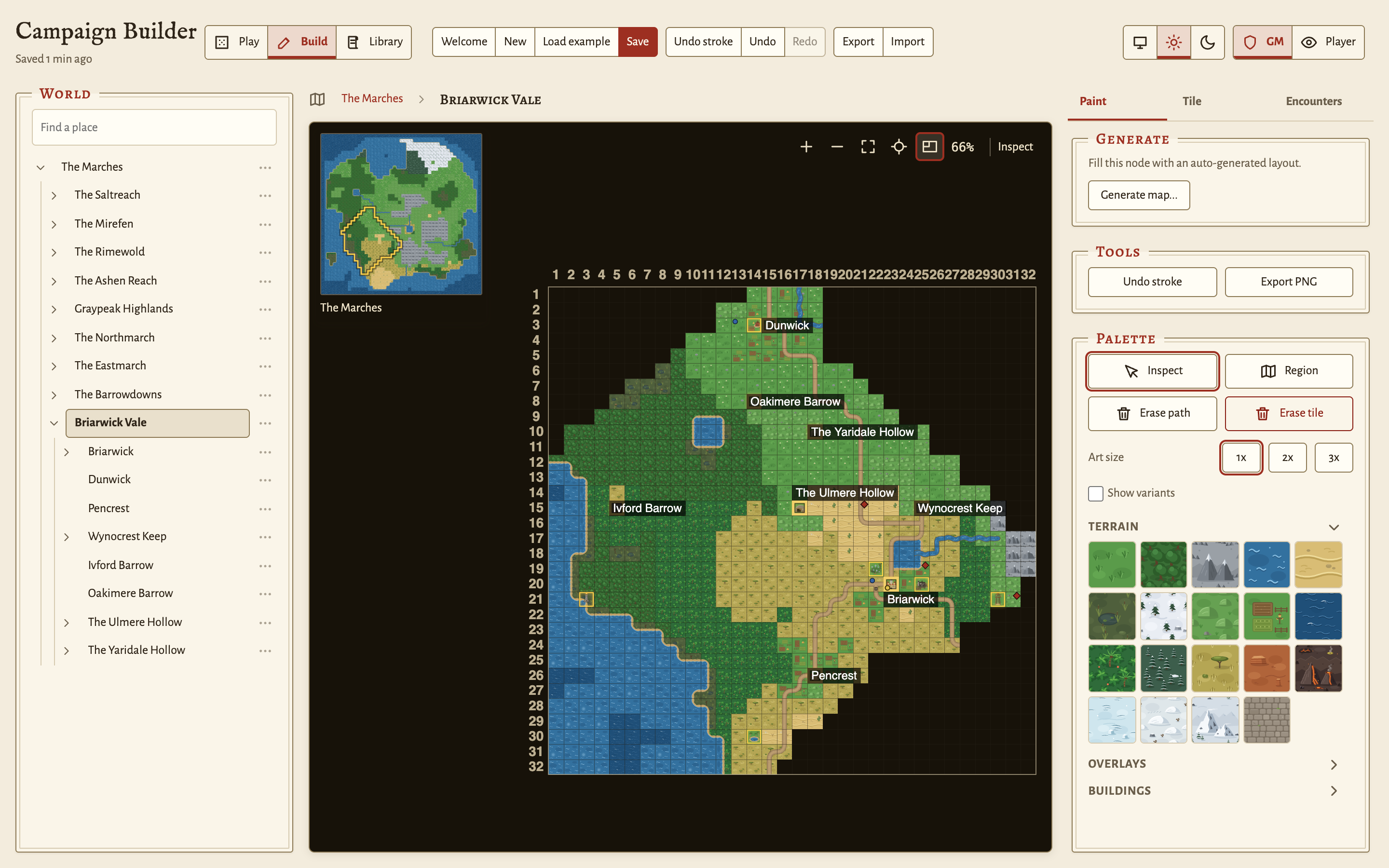Viewport: 1389px width, 868px height.
Task: Switch to GM view
Action: pos(1263,42)
